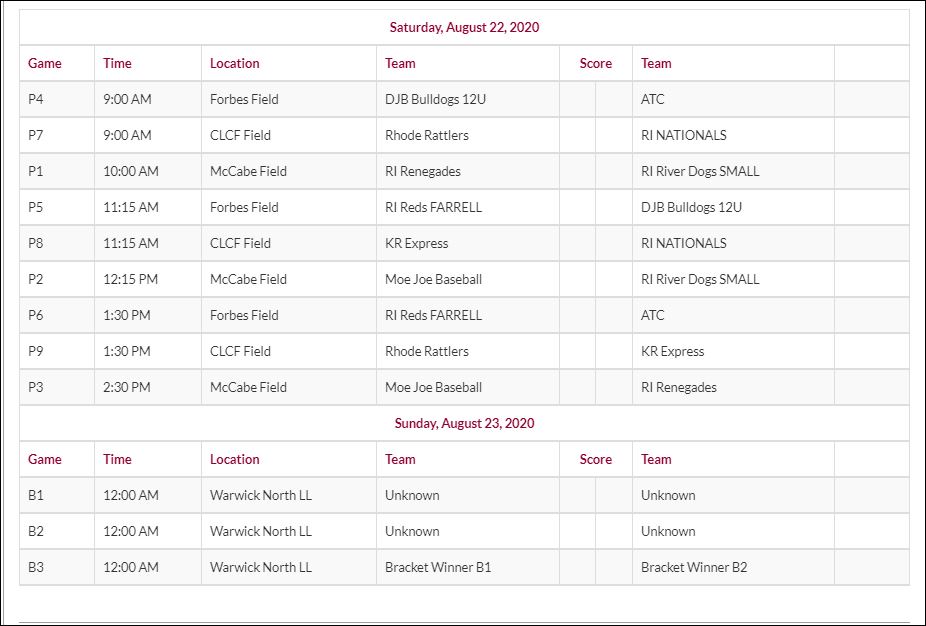Click RI Renegades in the P1 row
Viewport: 926px width, 626px height.
(422, 171)
